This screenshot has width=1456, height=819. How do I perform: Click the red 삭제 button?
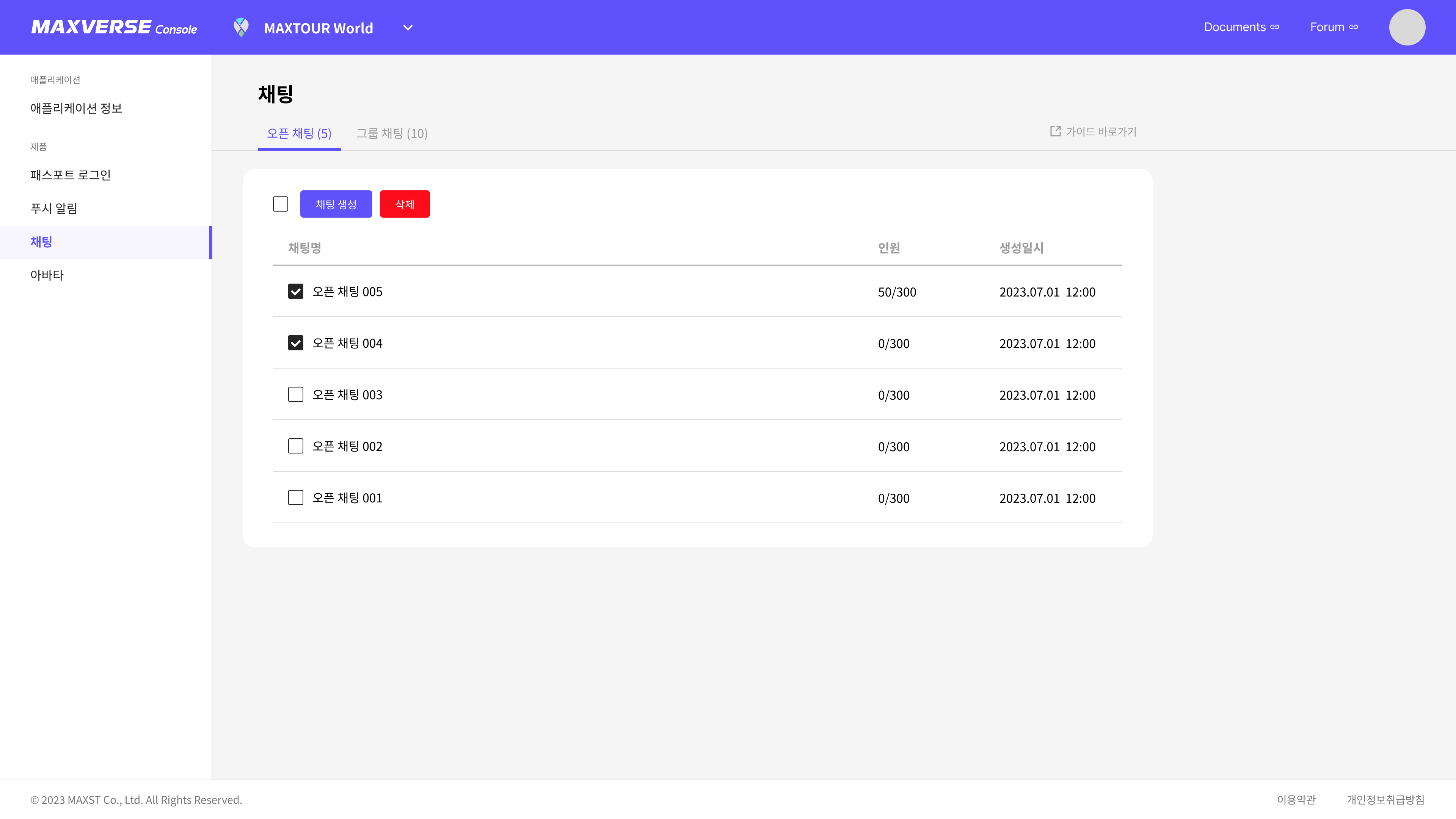point(405,204)
